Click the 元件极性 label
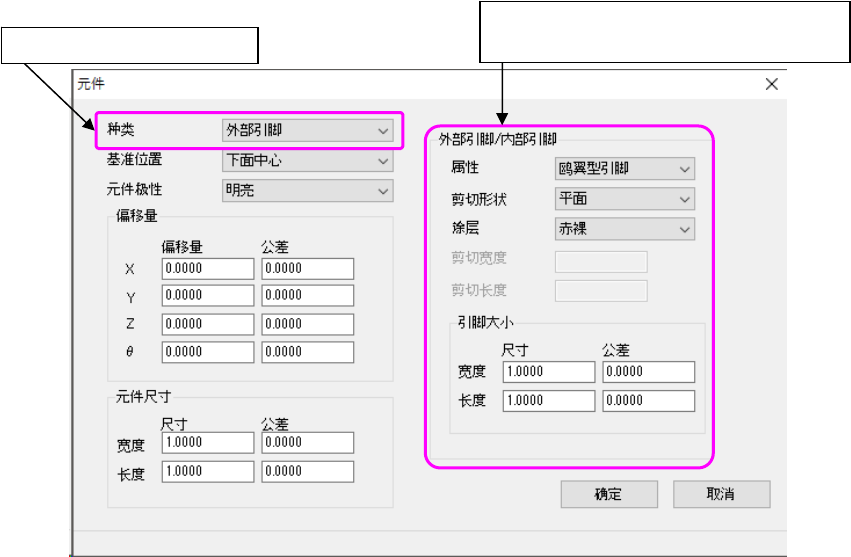The image size is (851, 557). click(134, 189)
